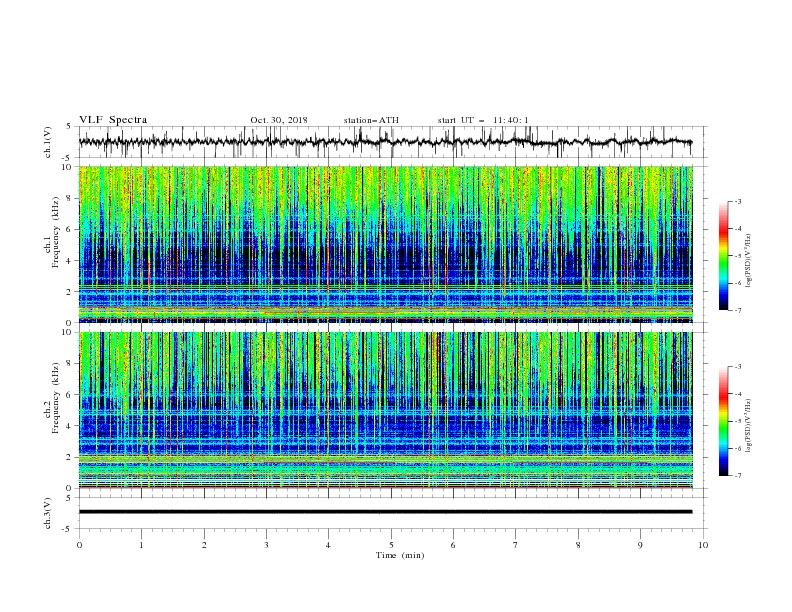Click the "VLF Spectra" plot title
The image size is (792, 612).
coord(113,120)
